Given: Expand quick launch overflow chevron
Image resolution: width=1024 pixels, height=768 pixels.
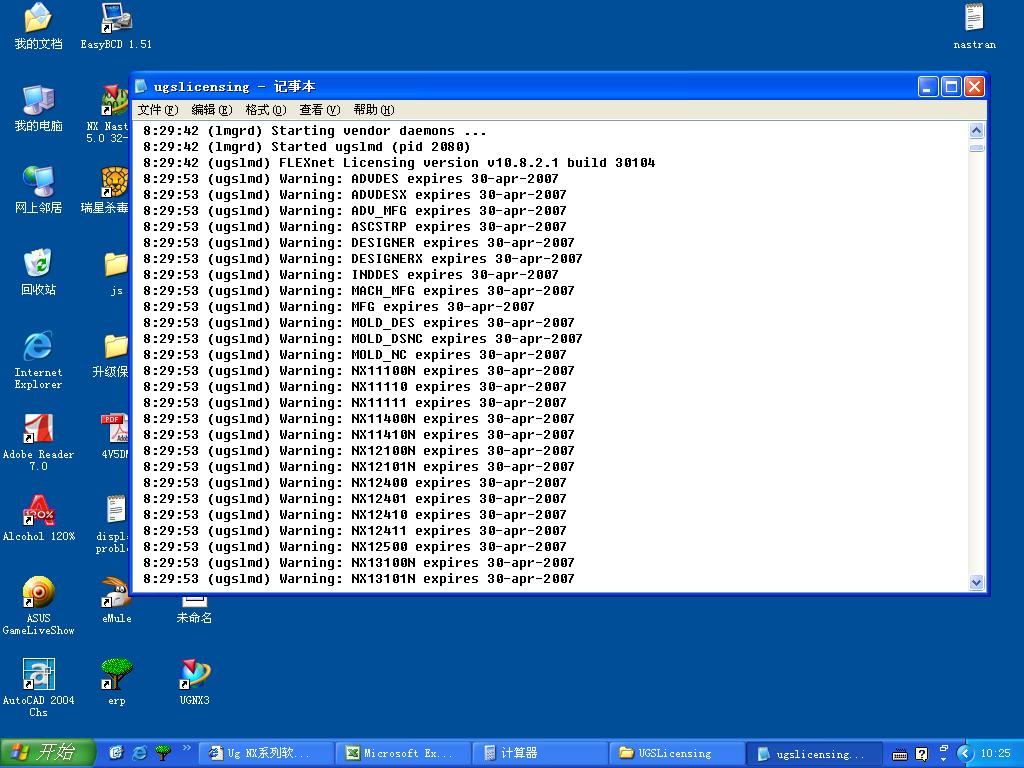Looking at the screenshot, I should (187, 748).
